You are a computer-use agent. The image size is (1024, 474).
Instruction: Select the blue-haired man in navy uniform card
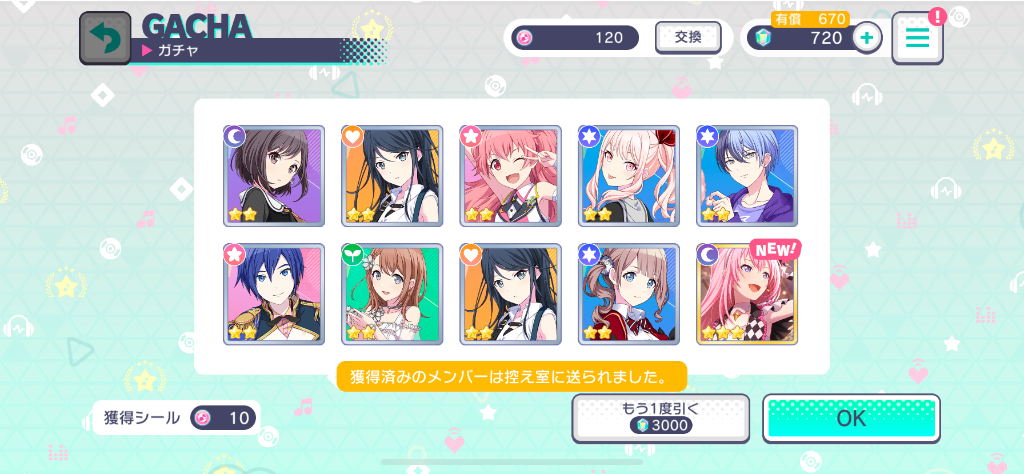(x=274, y=294)
